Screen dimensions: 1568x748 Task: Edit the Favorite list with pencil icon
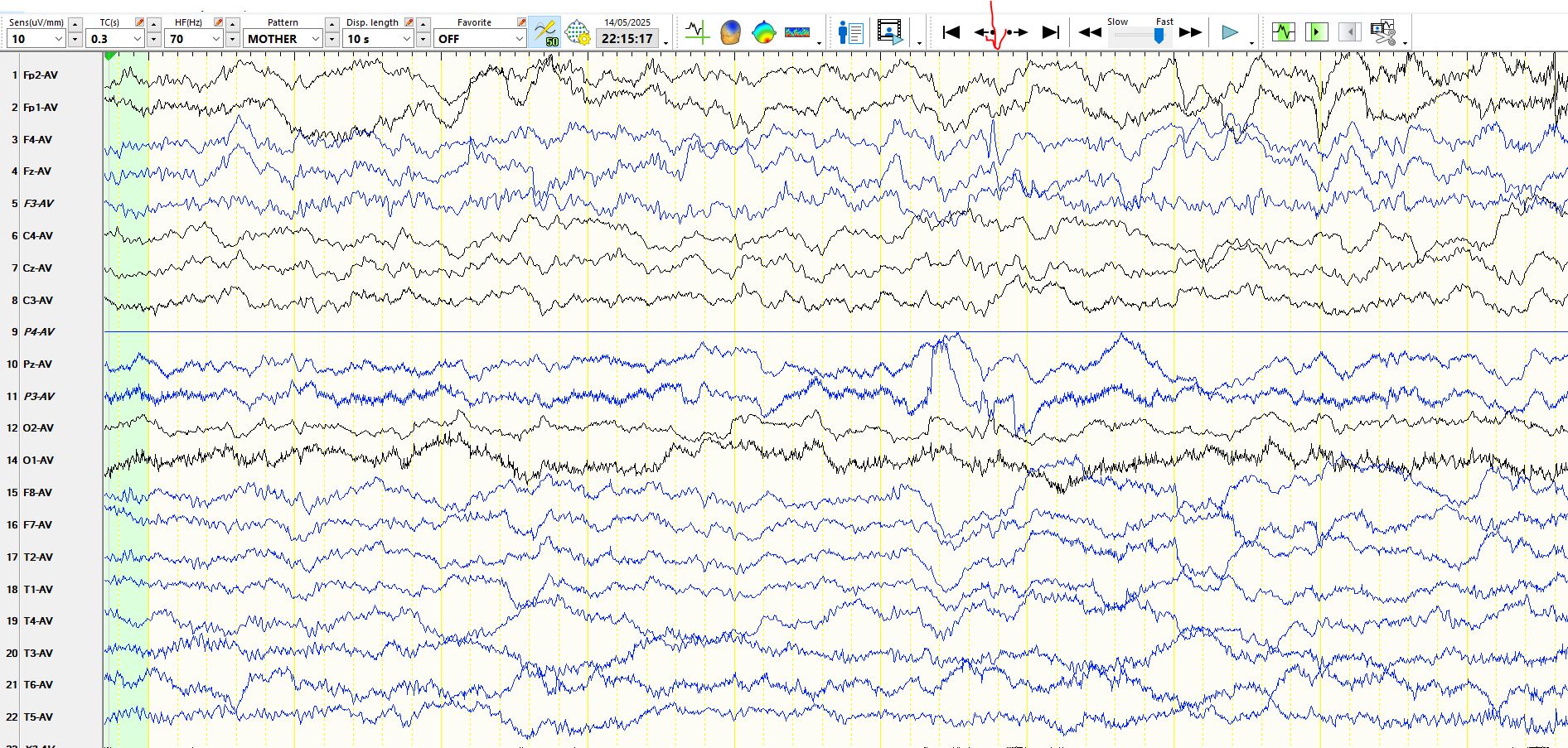(x=521, y=22)
